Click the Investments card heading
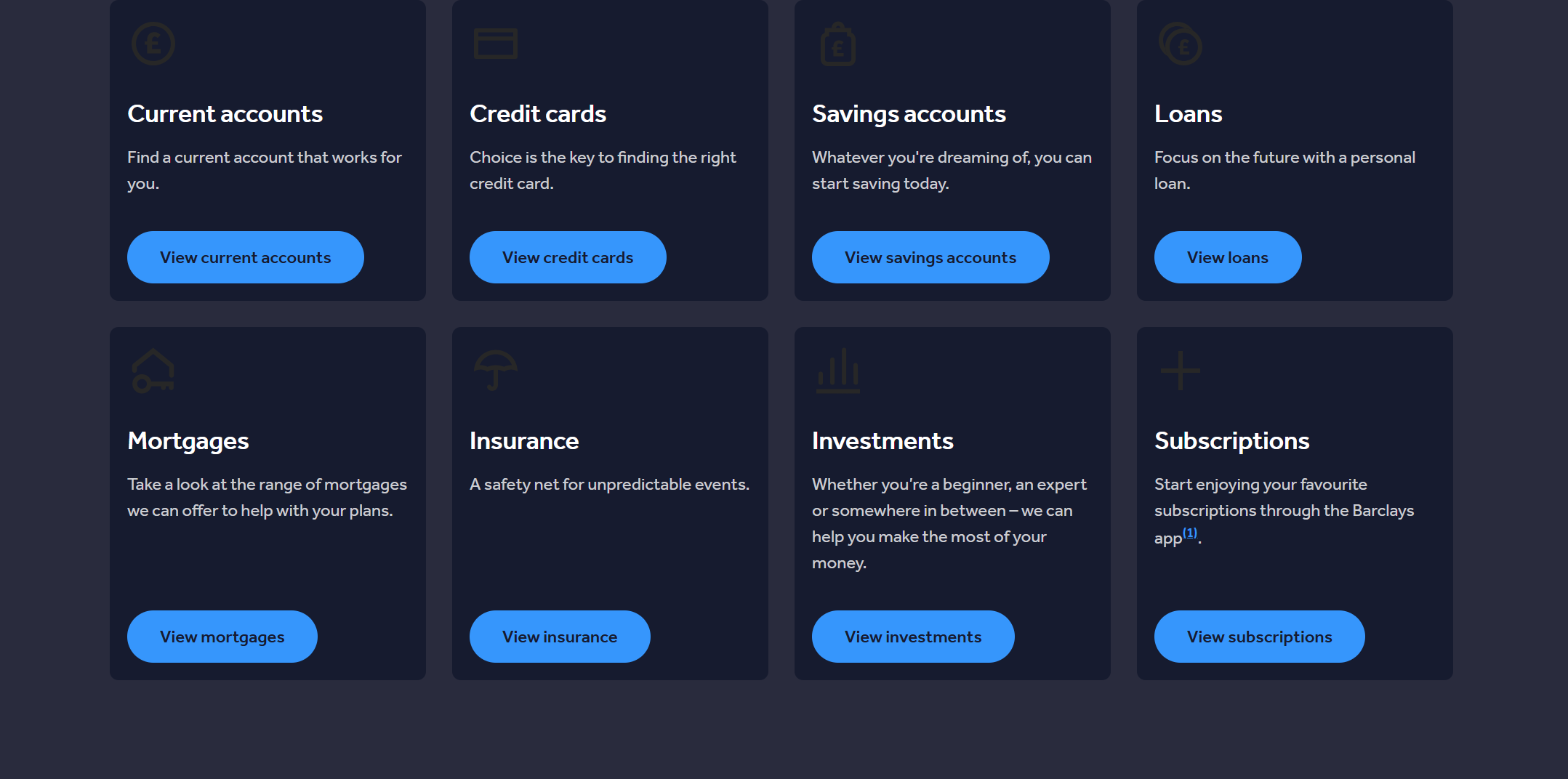 point(882,441)
